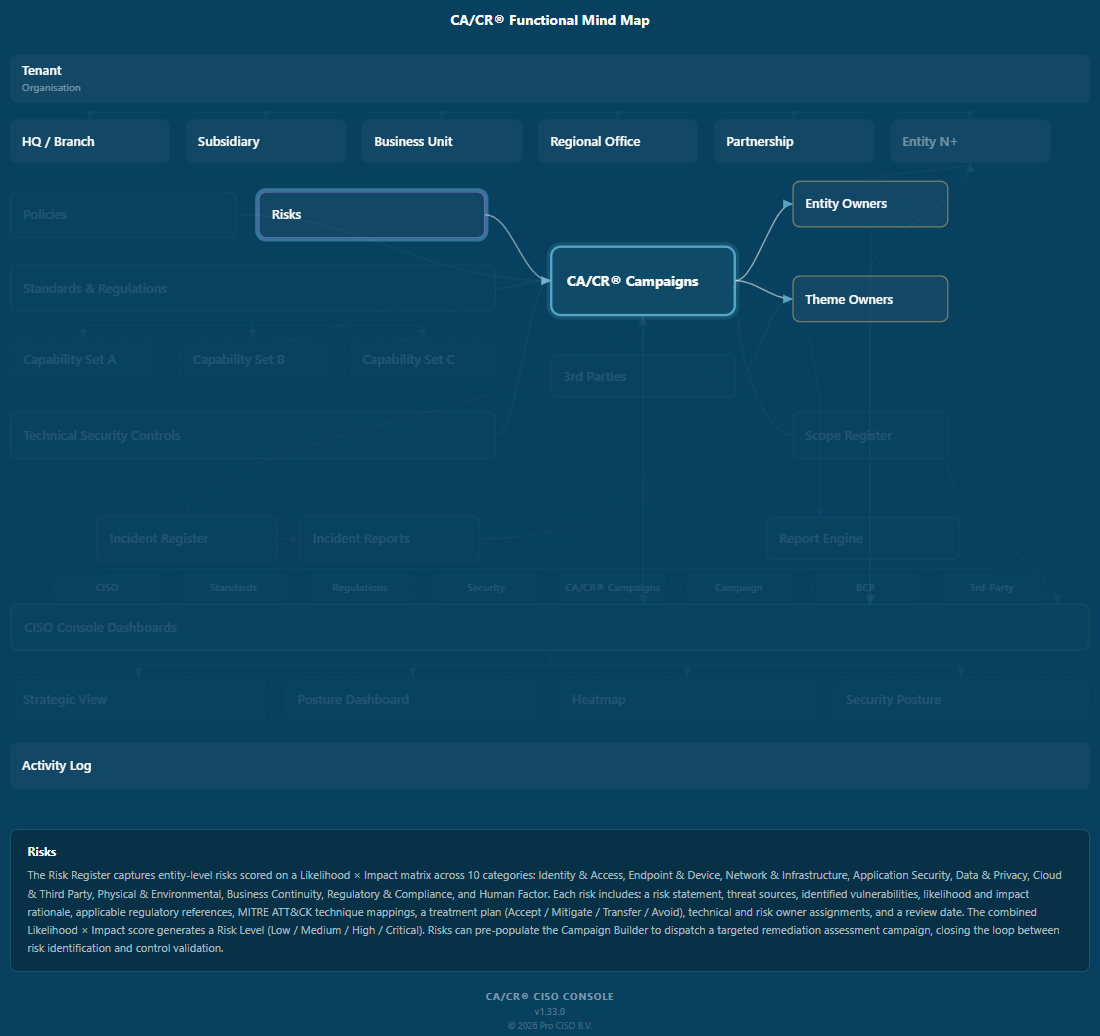Click the CA/CR® Functional Mind Map title
The height and width of the screenshot is (1036, 1100).
click(550, 20)
